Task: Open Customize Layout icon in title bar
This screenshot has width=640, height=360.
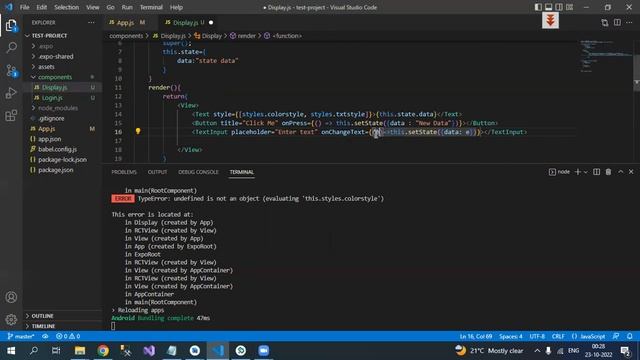Action: point(569,7)
